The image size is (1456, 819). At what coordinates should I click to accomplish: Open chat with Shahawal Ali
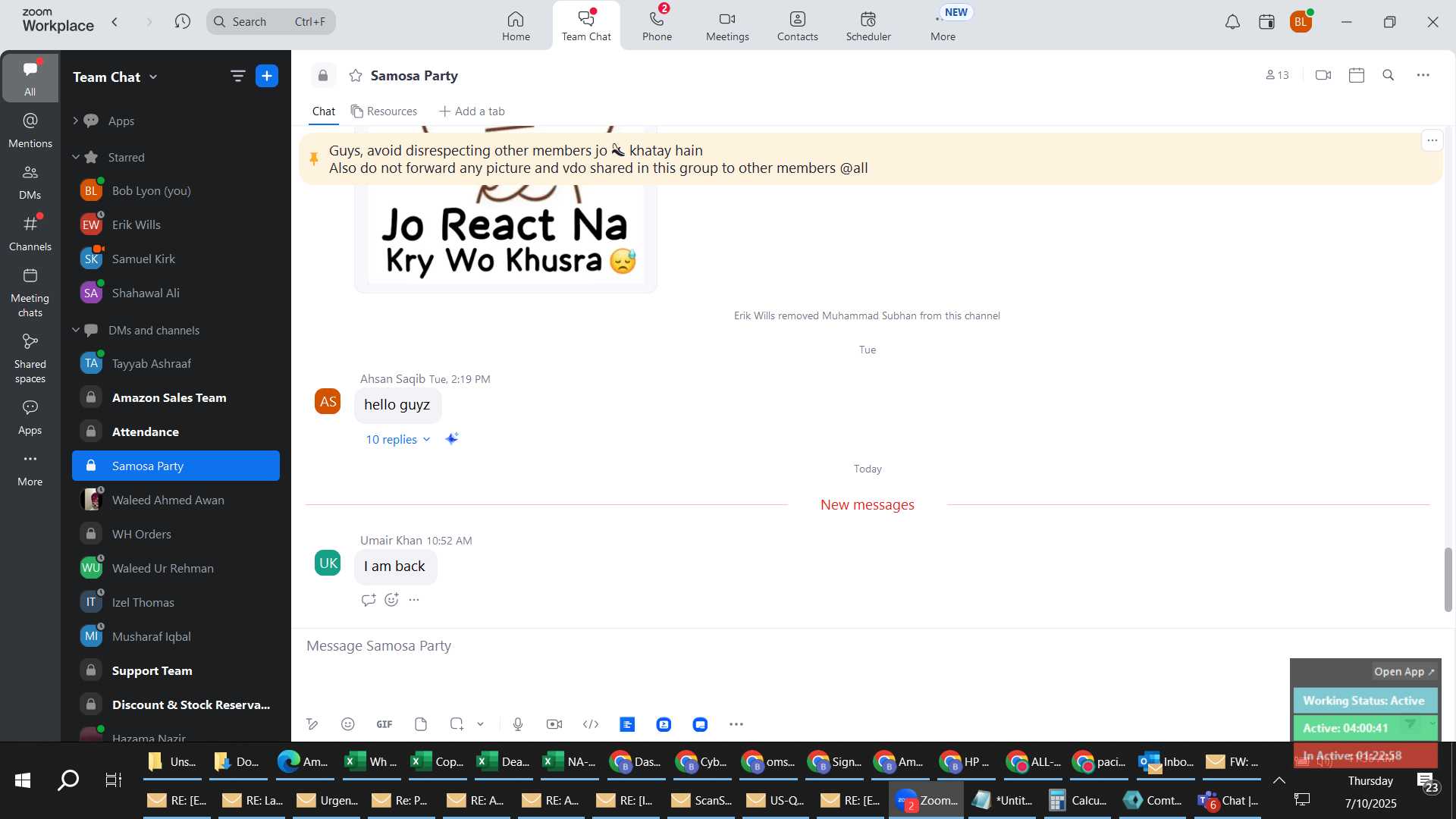(x=176, y=293)
